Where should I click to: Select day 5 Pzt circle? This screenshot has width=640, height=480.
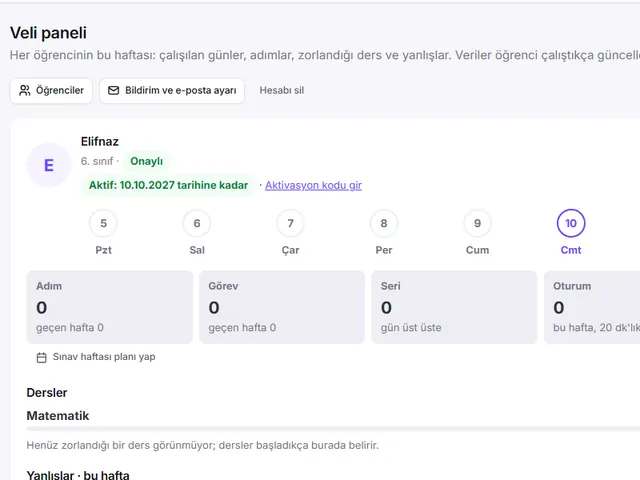tap(103, 223)
